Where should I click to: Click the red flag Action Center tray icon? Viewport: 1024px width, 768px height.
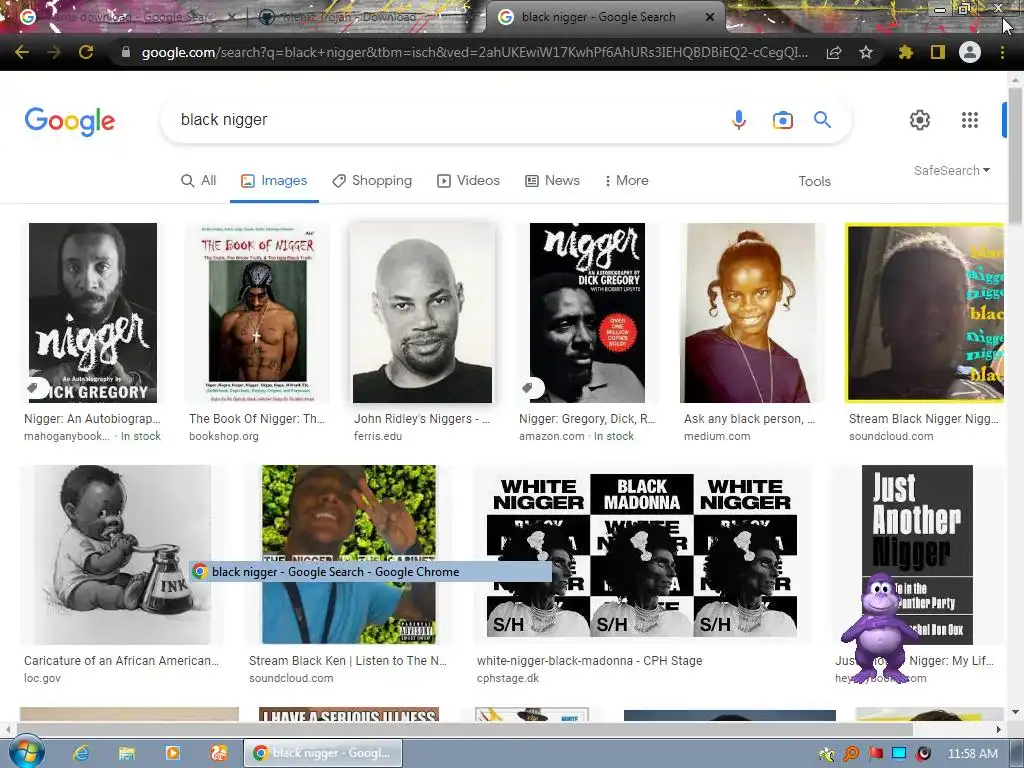tap(876, 754)
